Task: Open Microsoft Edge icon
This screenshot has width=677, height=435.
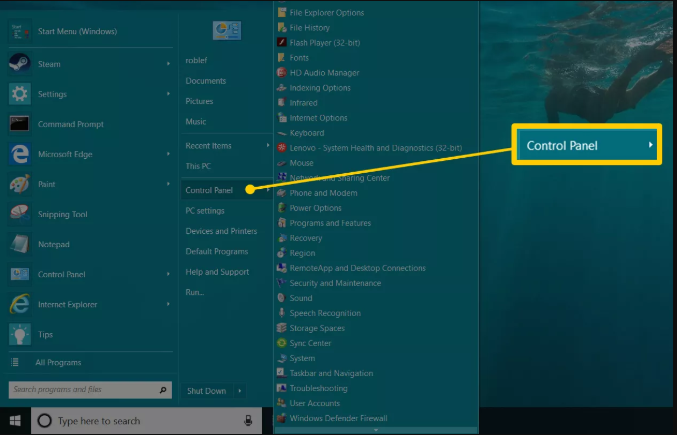Action: click(x=20, y=154)
